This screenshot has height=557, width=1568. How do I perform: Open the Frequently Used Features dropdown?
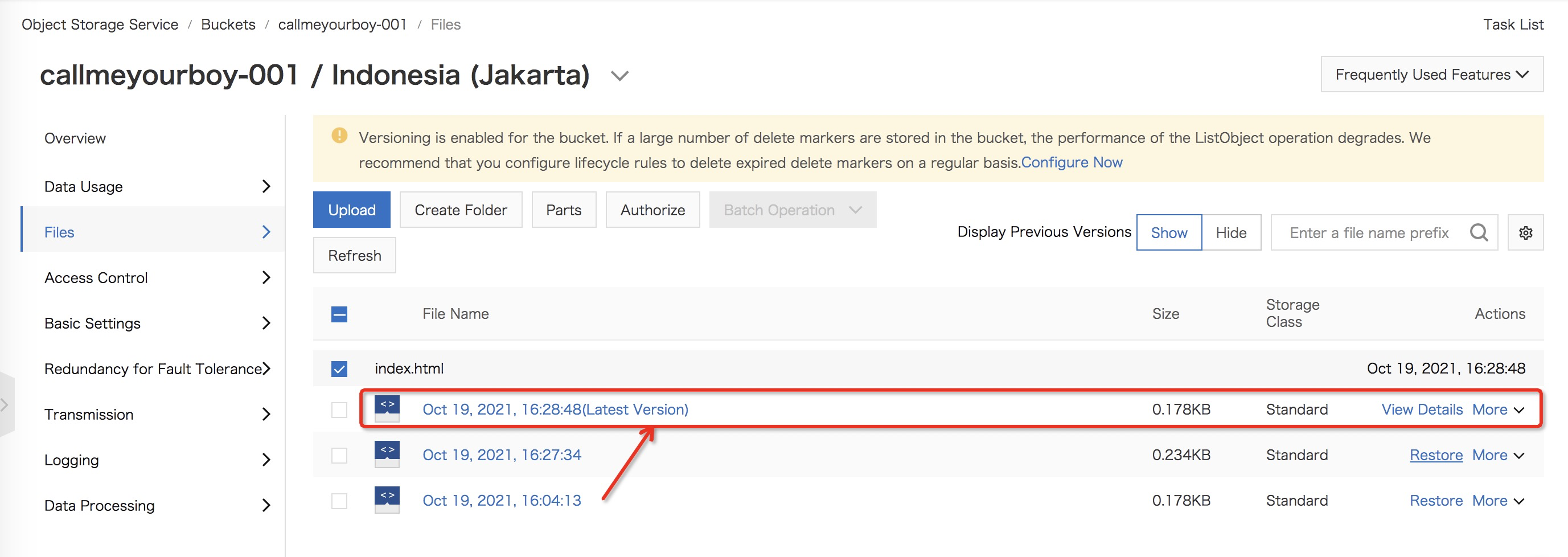1431,74
